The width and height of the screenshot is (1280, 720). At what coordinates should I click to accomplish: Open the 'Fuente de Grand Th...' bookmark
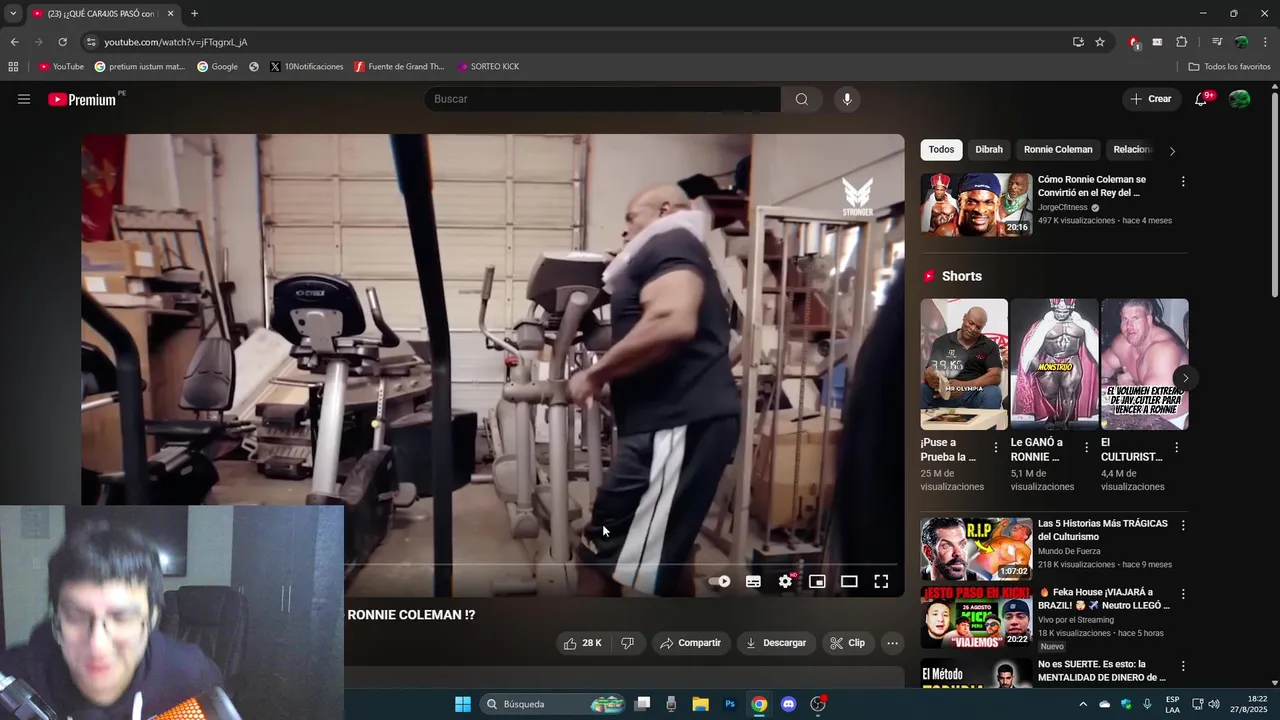(399, 67)
